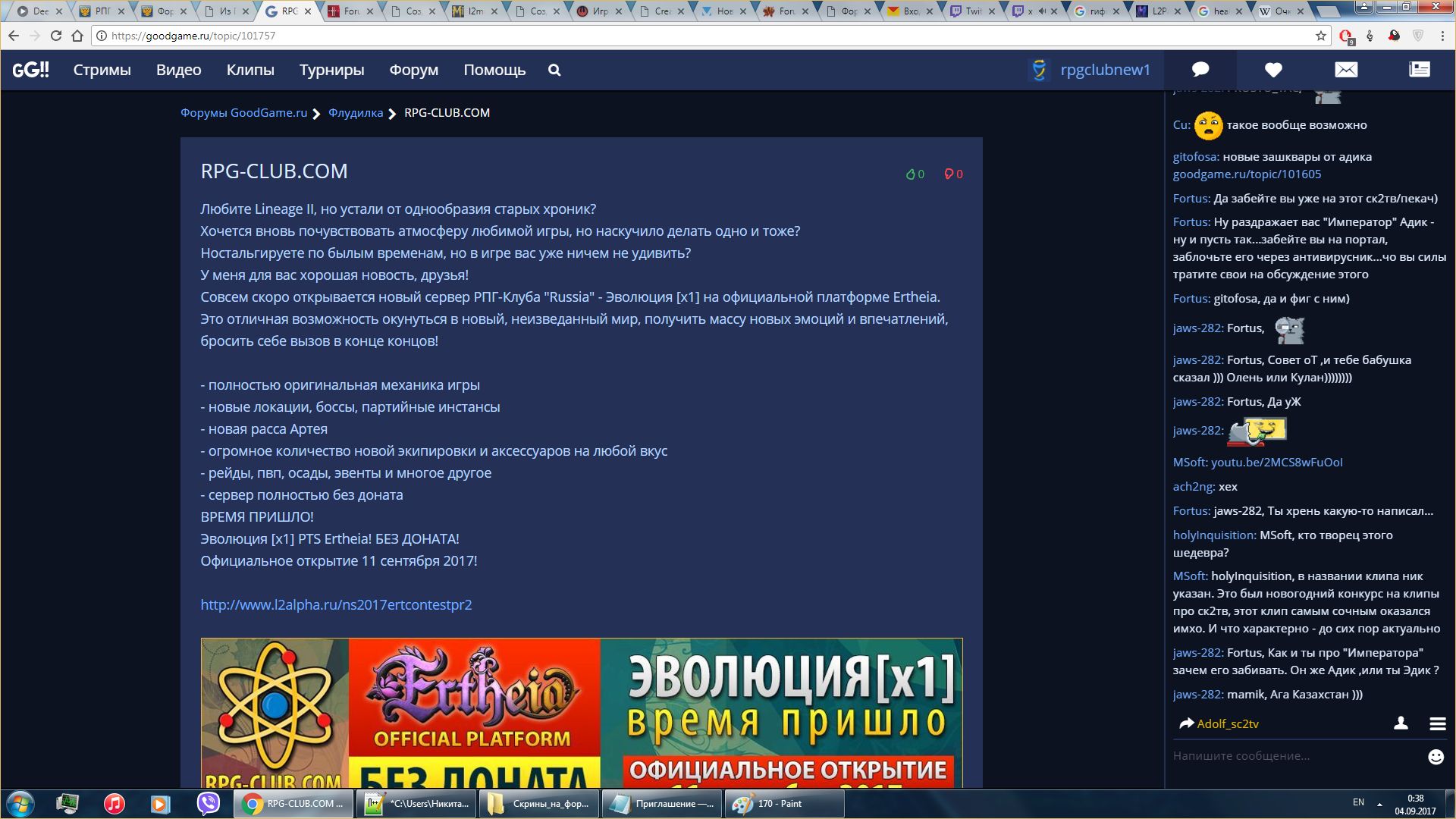Open chat users list icon
This screenshot has height=819, width=1456.
(x=1401, y=723)
